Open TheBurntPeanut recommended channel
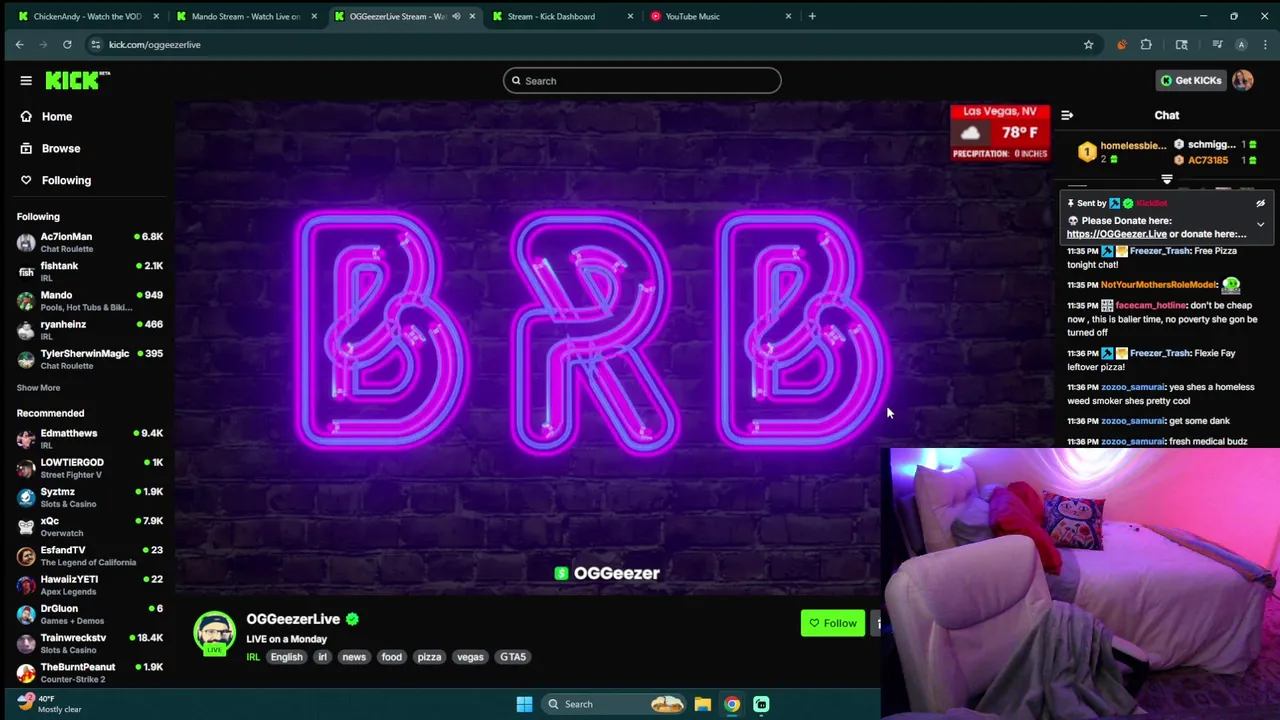1280x720 pixels. coord(88,672)
